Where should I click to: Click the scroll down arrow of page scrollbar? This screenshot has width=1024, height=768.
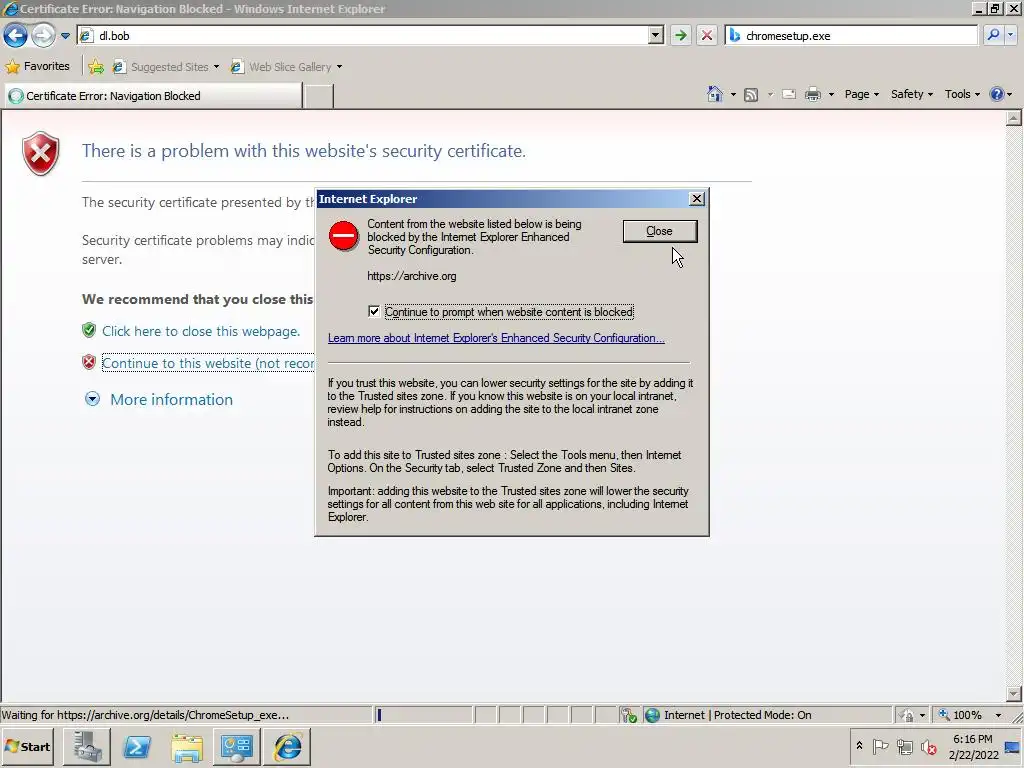coord(1014,694)
